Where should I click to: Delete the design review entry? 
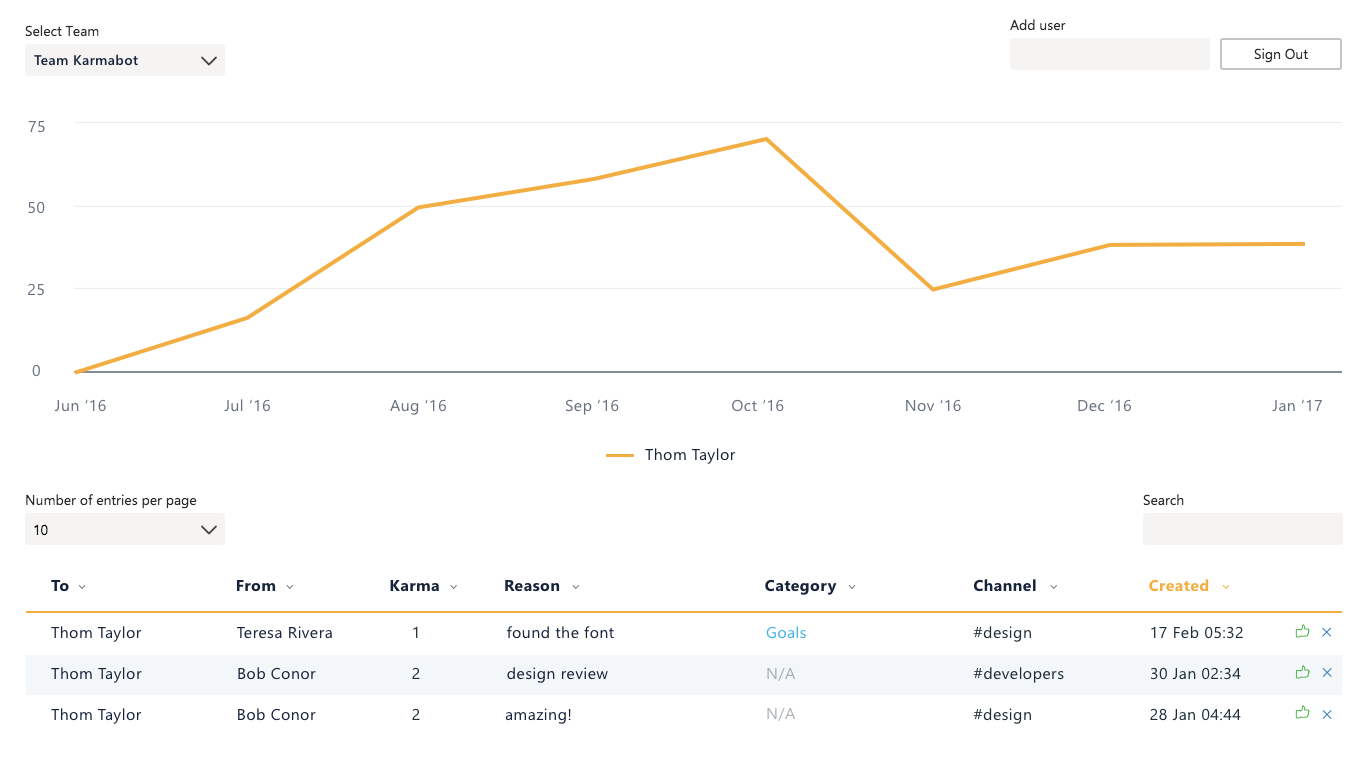[1327, 673]
